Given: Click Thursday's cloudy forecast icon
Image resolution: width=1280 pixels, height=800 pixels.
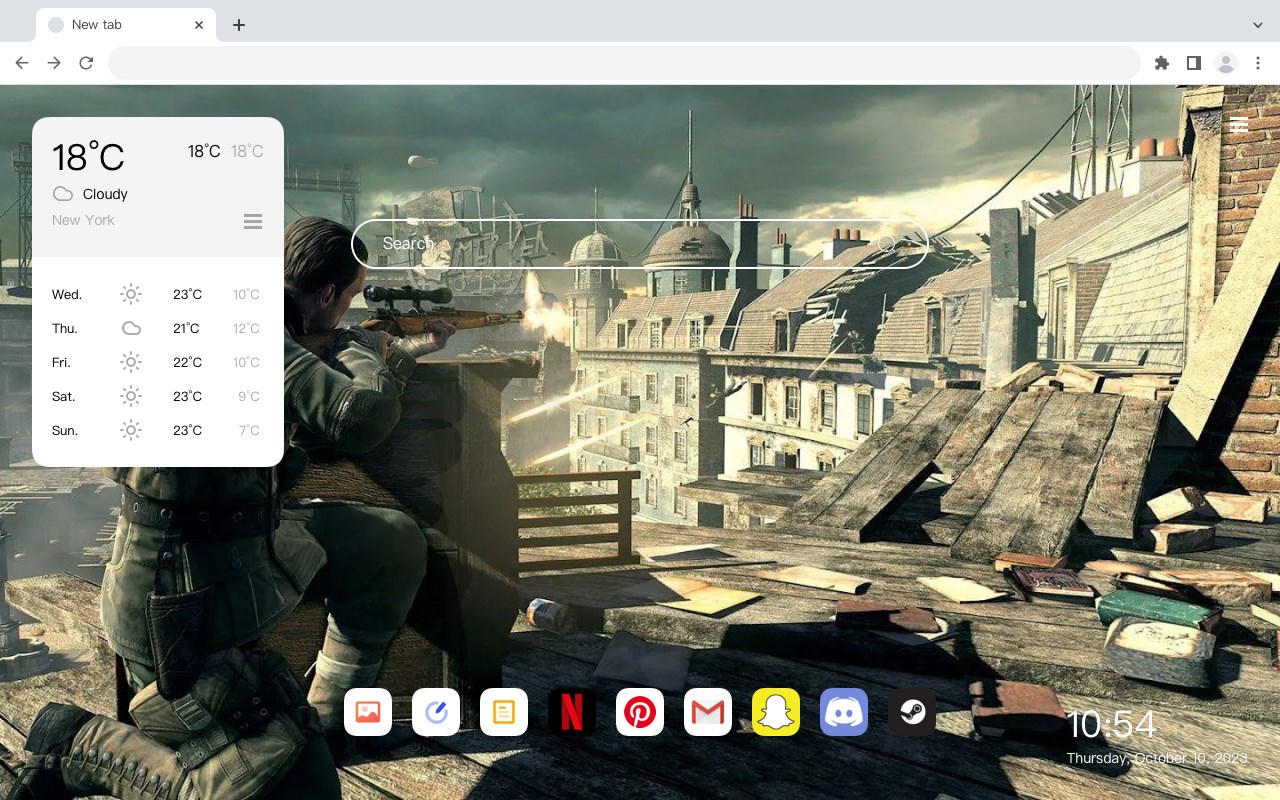Looking at the screenshot, I should coord(131,328).
